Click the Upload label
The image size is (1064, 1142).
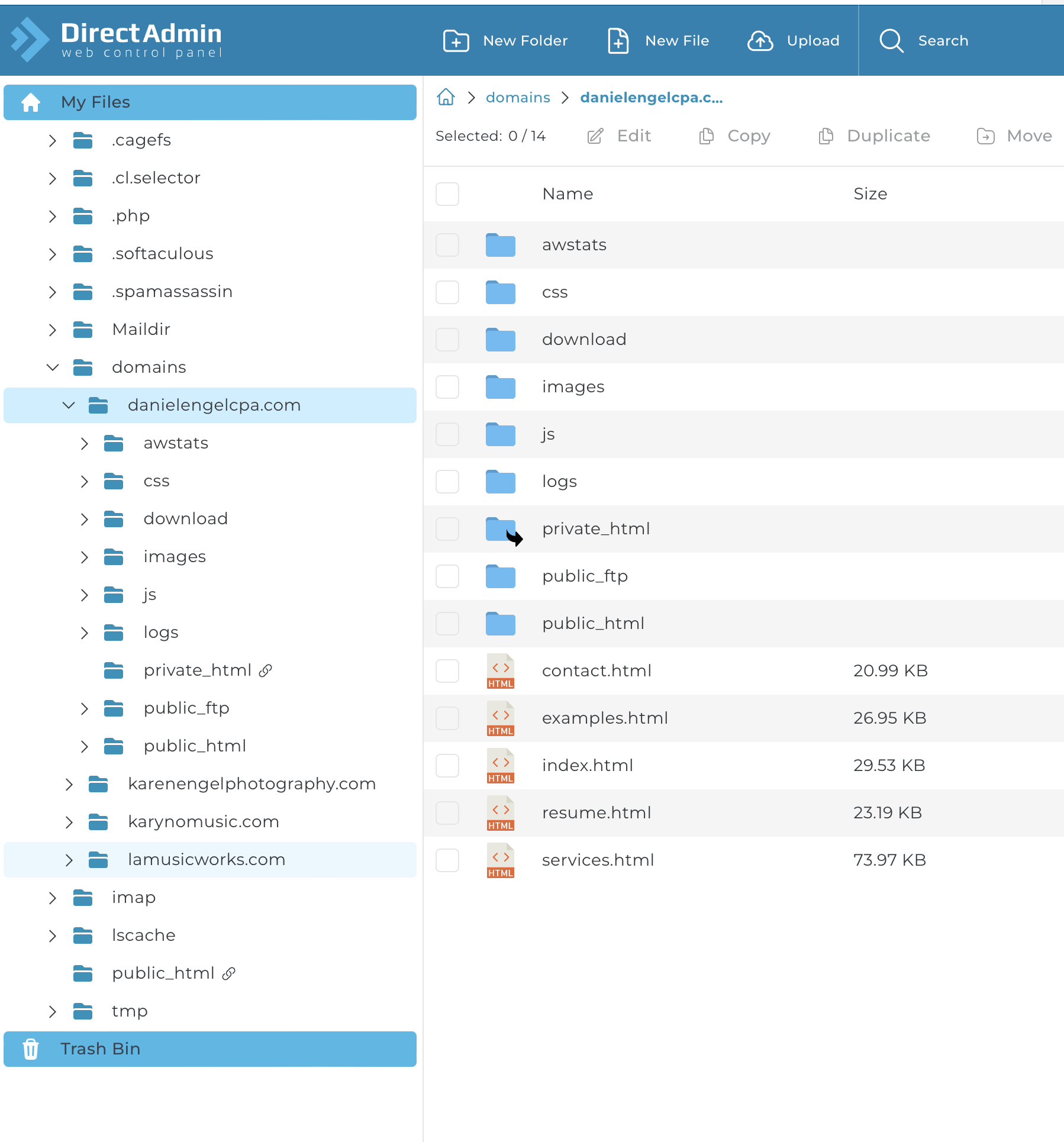pos(813,41)
